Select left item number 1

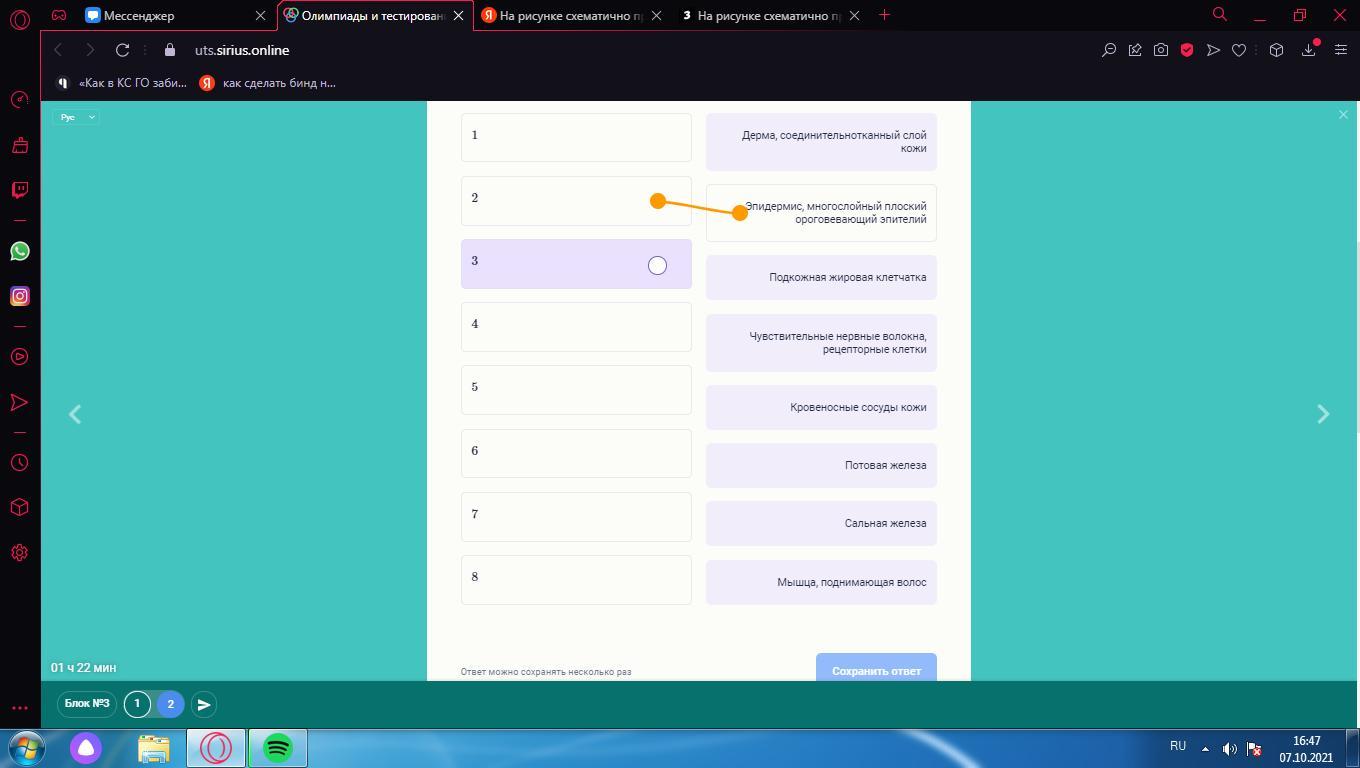point(576,137)
